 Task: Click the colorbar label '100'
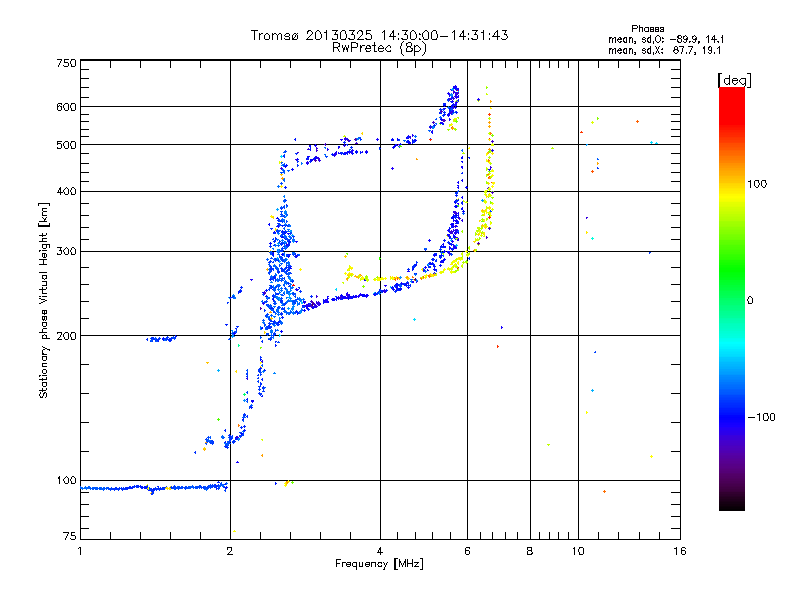coord(757,184)
